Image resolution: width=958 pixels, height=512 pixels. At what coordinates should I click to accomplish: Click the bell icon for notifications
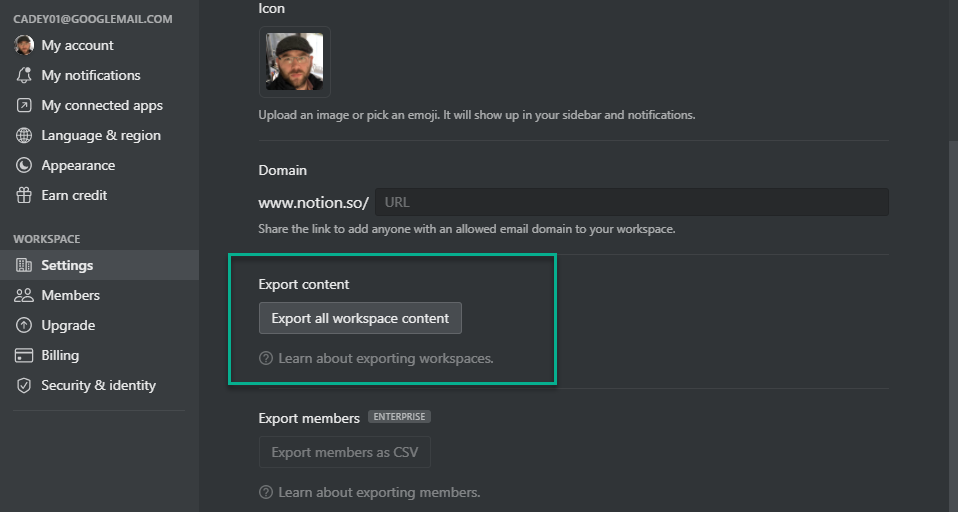[x=24, y=75]
